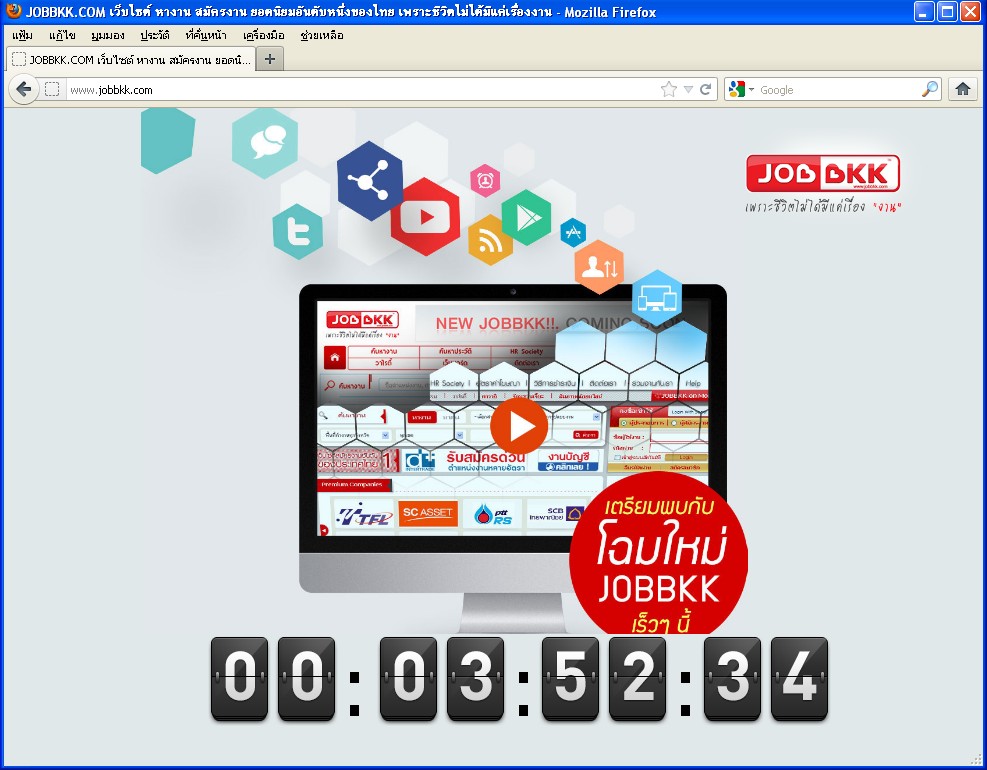Open the เครื่องมือ menu
Image resolution: width=987 pixels, height=770 pixels.
[264, 35]
